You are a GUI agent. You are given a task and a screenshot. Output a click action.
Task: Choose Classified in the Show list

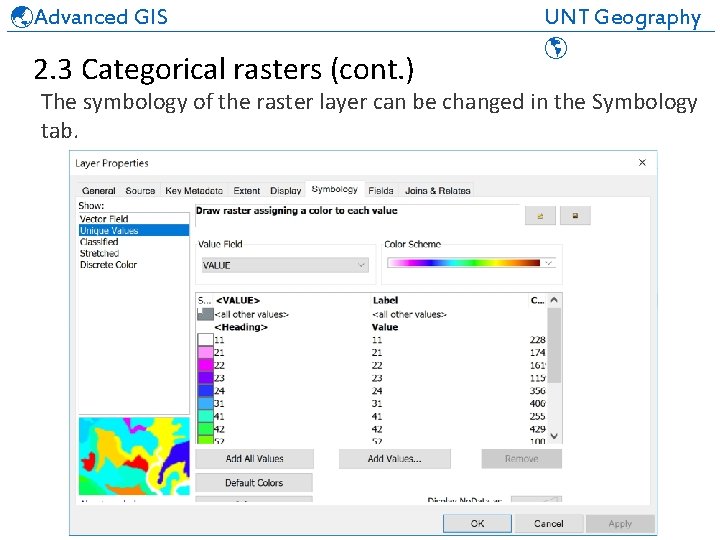point(134,242)
